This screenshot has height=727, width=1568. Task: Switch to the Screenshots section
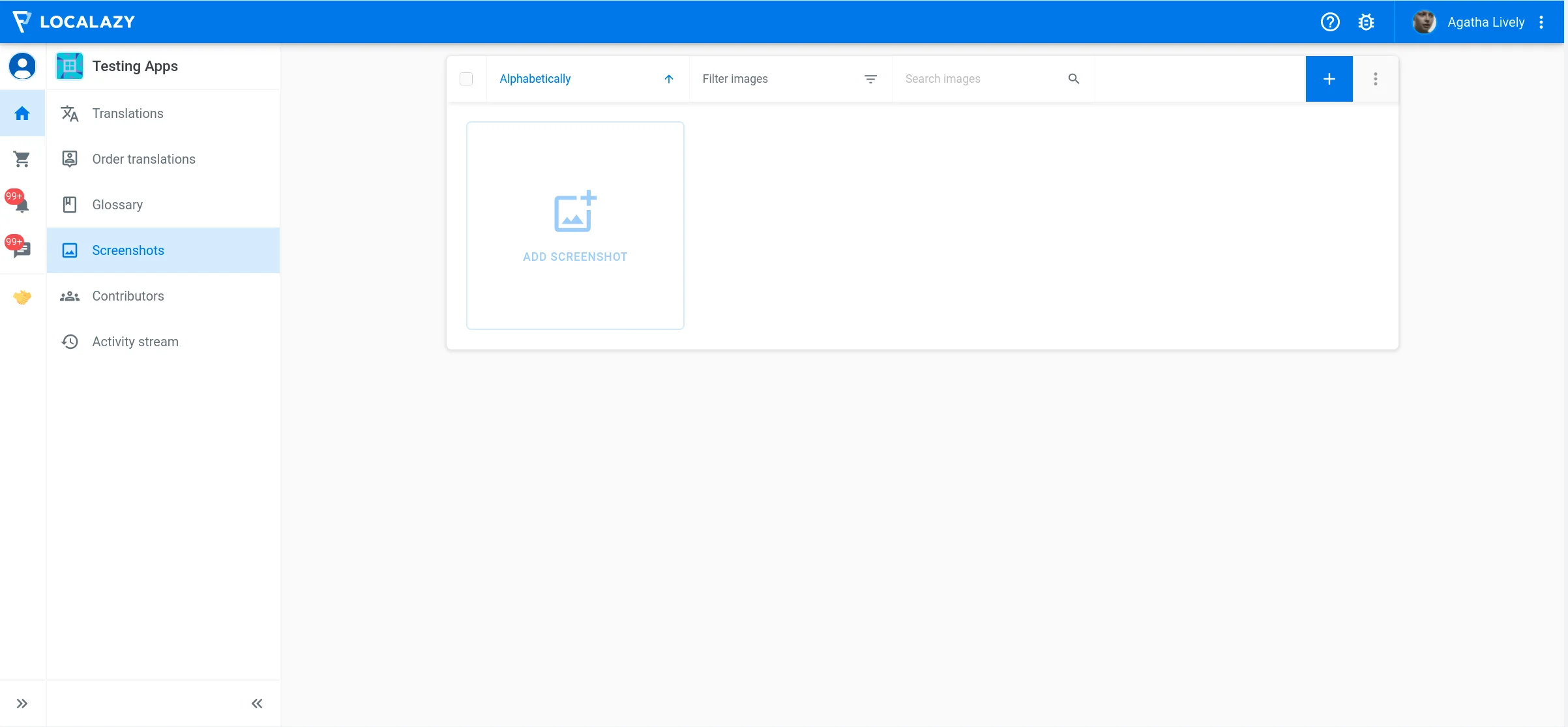128,250
